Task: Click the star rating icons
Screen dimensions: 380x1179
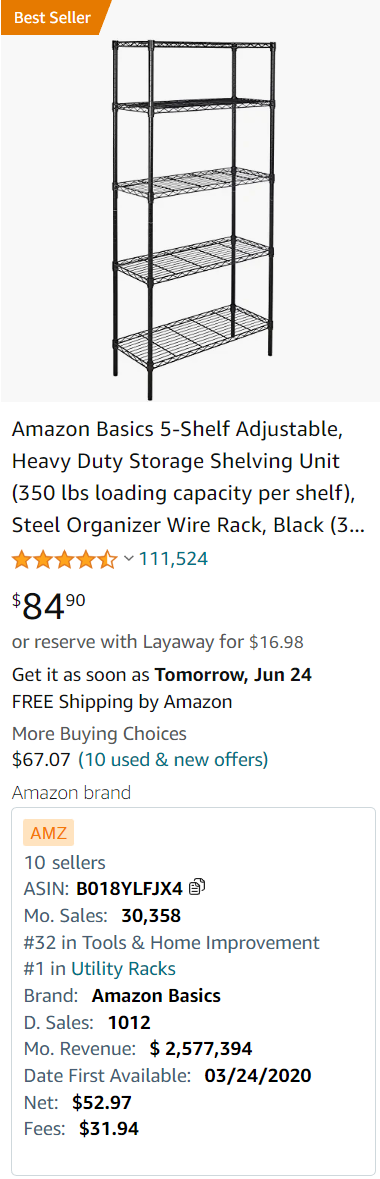Action: click(x=65, y=559)
